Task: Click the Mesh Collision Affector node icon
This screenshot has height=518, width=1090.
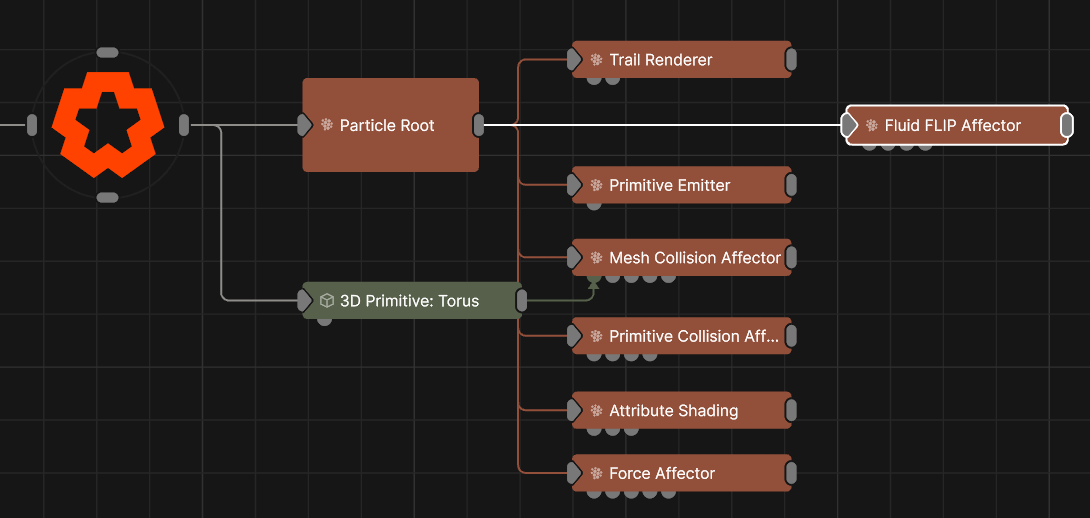Action: [596, 258]
